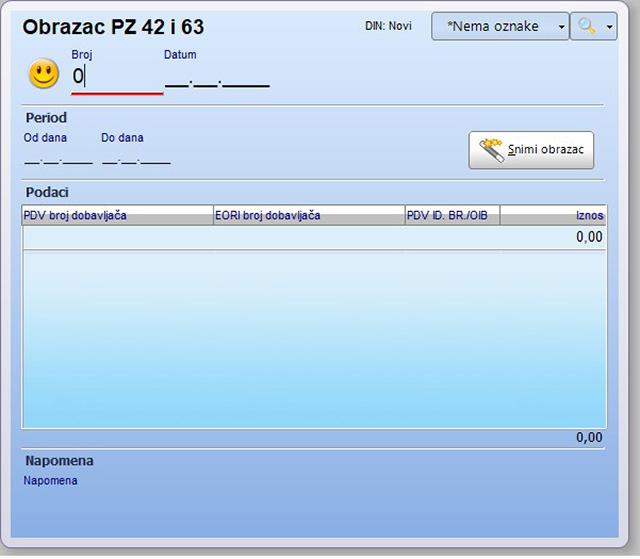Select the 0,00 cell in the first row
This screenshot has width=640, height=559.
[x=589, y=237]
